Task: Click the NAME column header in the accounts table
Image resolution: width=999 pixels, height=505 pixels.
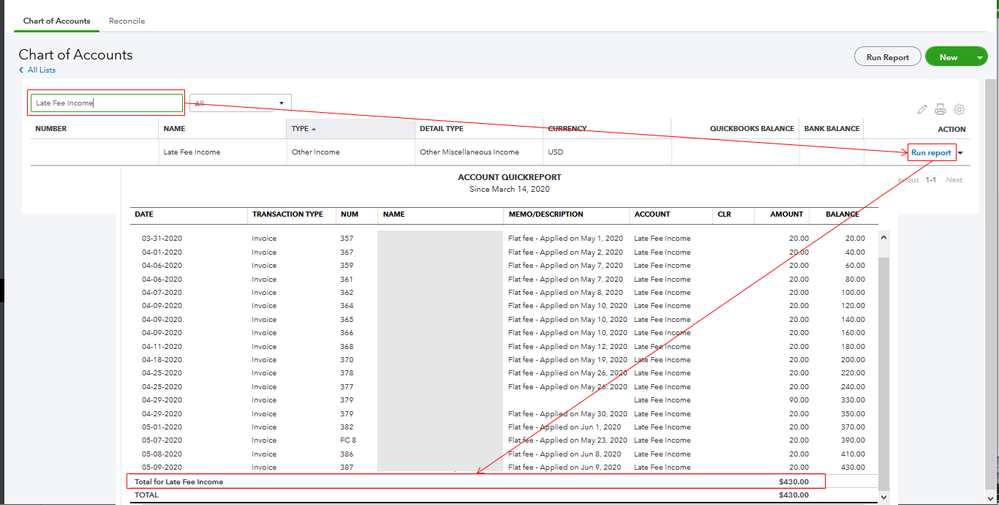Action: [174, 129]
